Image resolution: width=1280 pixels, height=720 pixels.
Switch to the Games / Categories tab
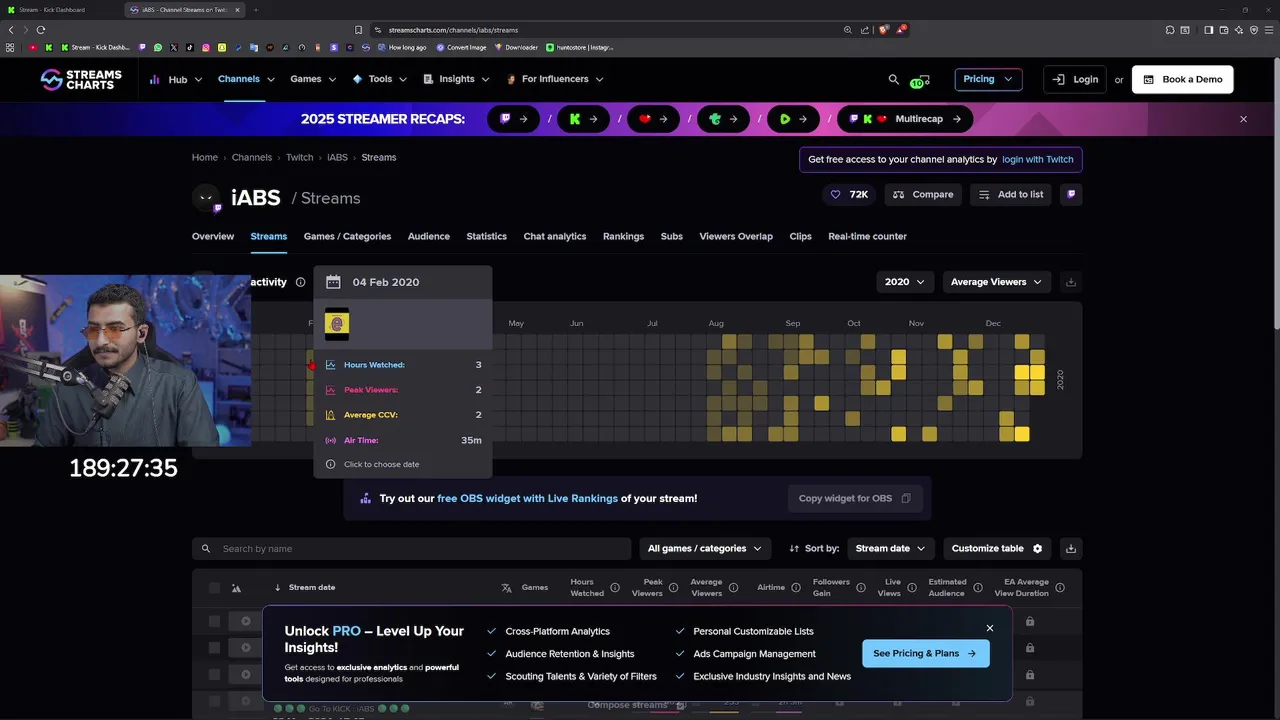[x=347, y=236]
